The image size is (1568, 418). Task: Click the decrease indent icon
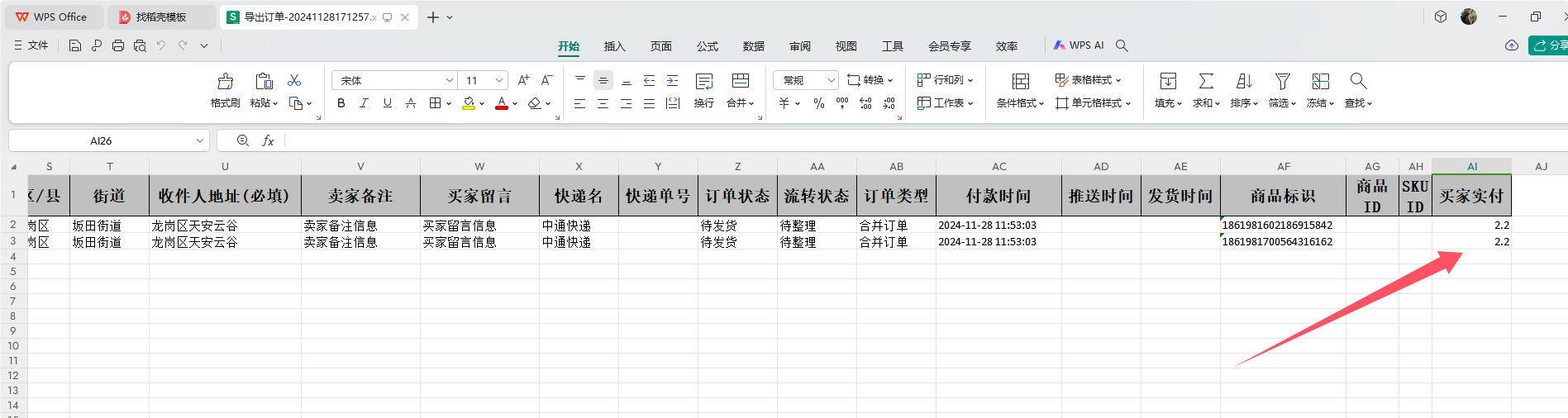point(650,80)
